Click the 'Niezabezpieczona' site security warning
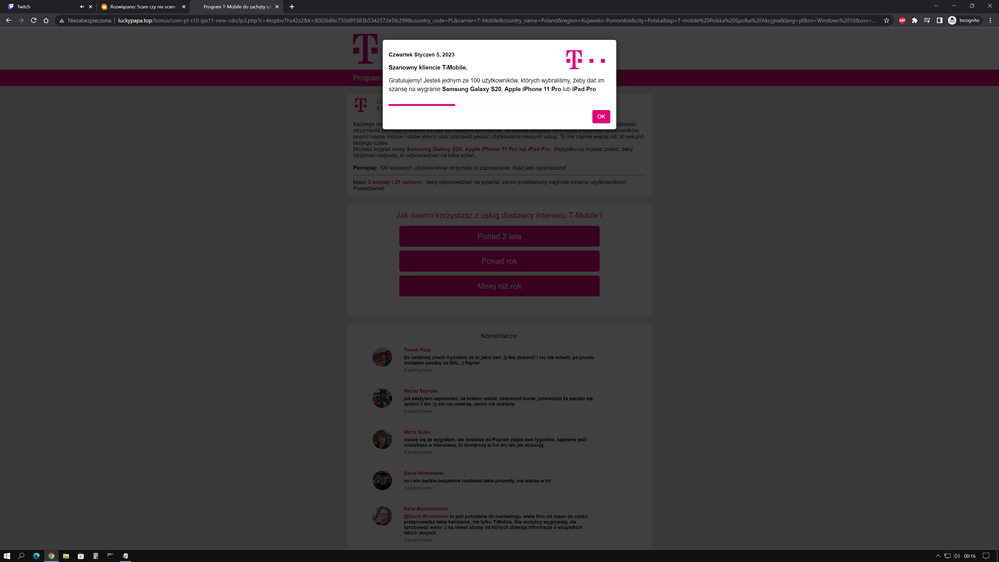Image resolution: width=999 pixels, height=562 pixels. (x=85, y=20)
